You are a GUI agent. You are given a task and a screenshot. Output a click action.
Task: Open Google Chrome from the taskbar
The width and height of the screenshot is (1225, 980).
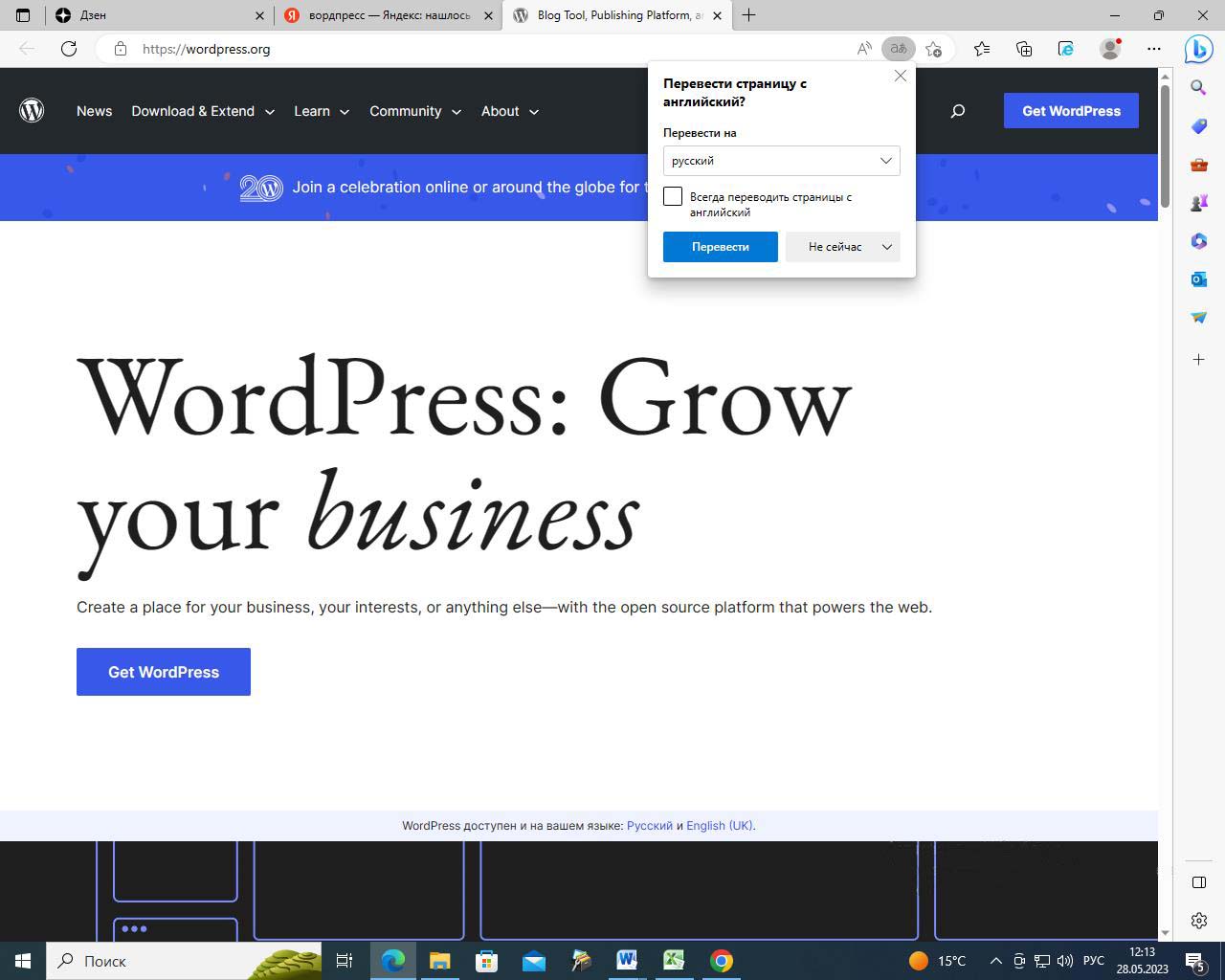click(x=722, y=961)
